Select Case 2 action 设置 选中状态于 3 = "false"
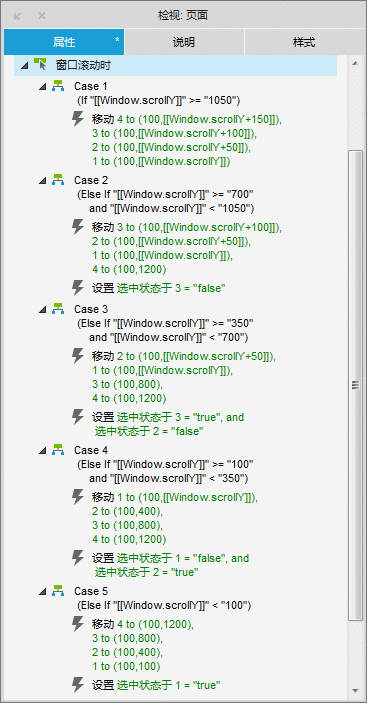The height and width of the screenshot is (703, 367). point(159,288)
